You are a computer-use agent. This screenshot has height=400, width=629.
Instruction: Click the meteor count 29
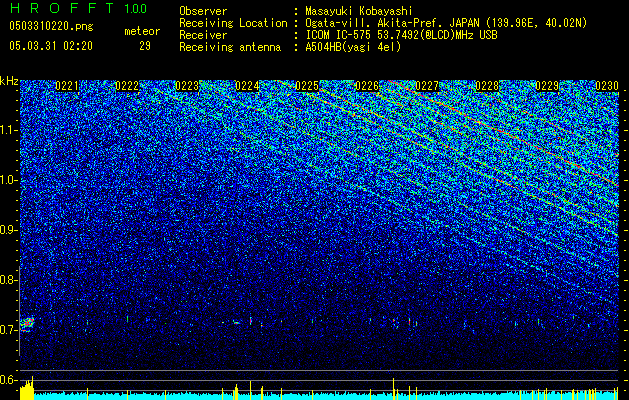pos(145,46)
